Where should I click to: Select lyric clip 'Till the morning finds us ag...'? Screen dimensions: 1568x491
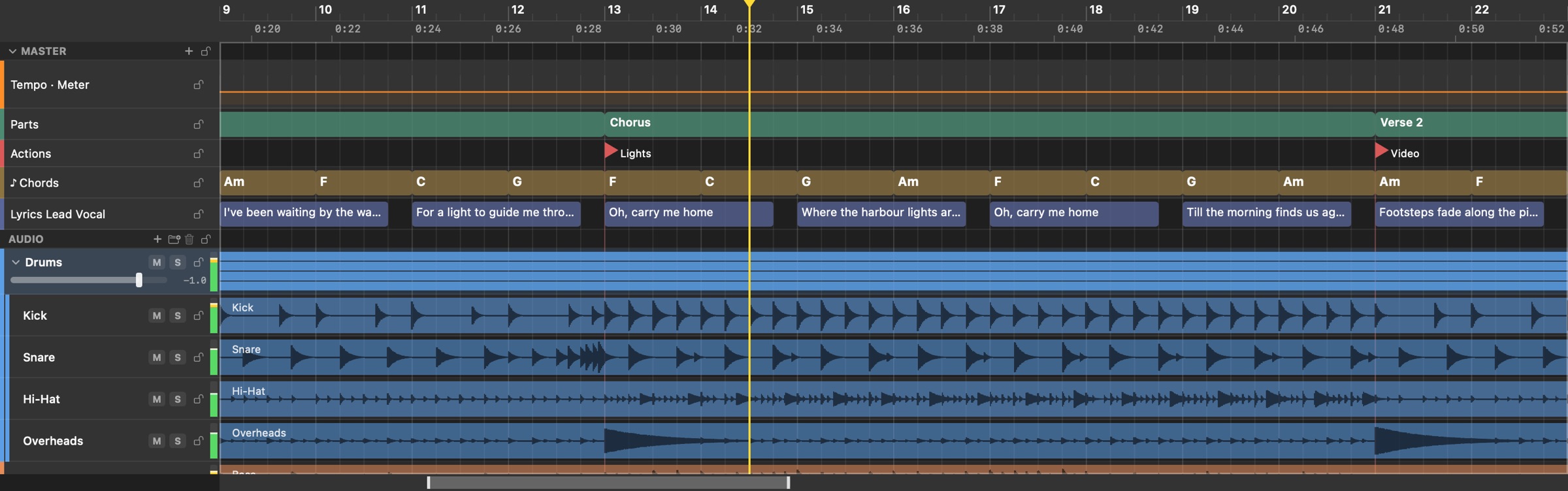coord(1267,214)
